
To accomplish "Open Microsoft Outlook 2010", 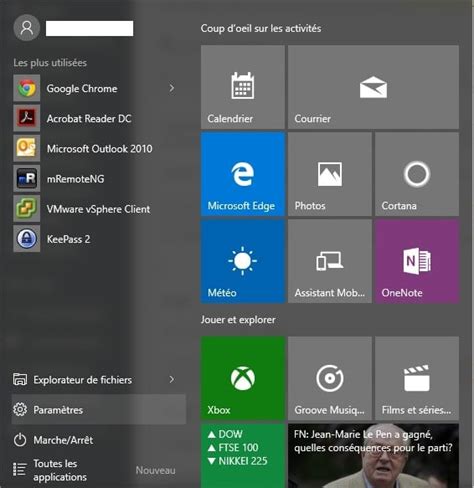I will pos(99,149).
